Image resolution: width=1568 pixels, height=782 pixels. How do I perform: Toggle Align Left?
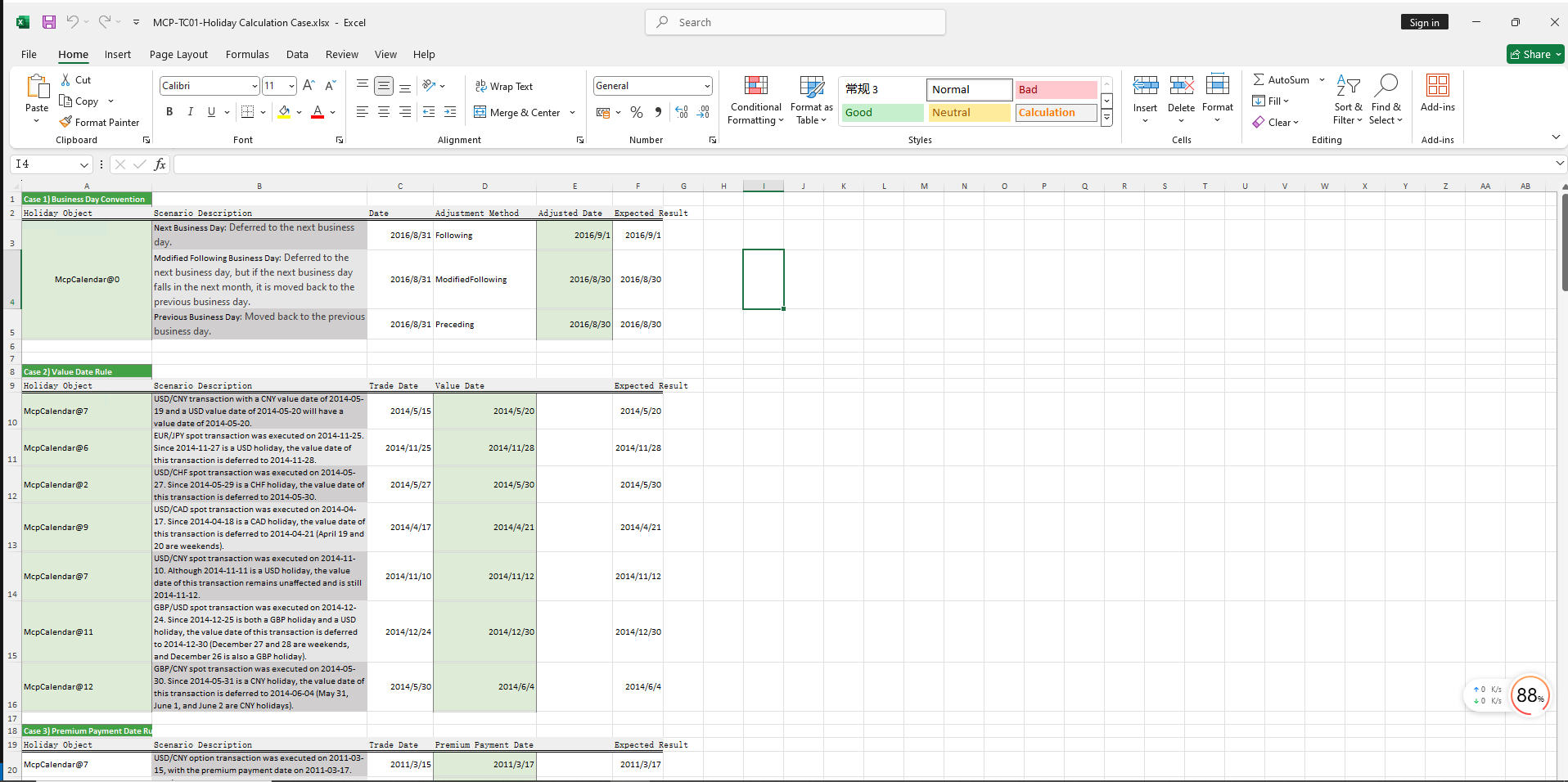(363, 112)
